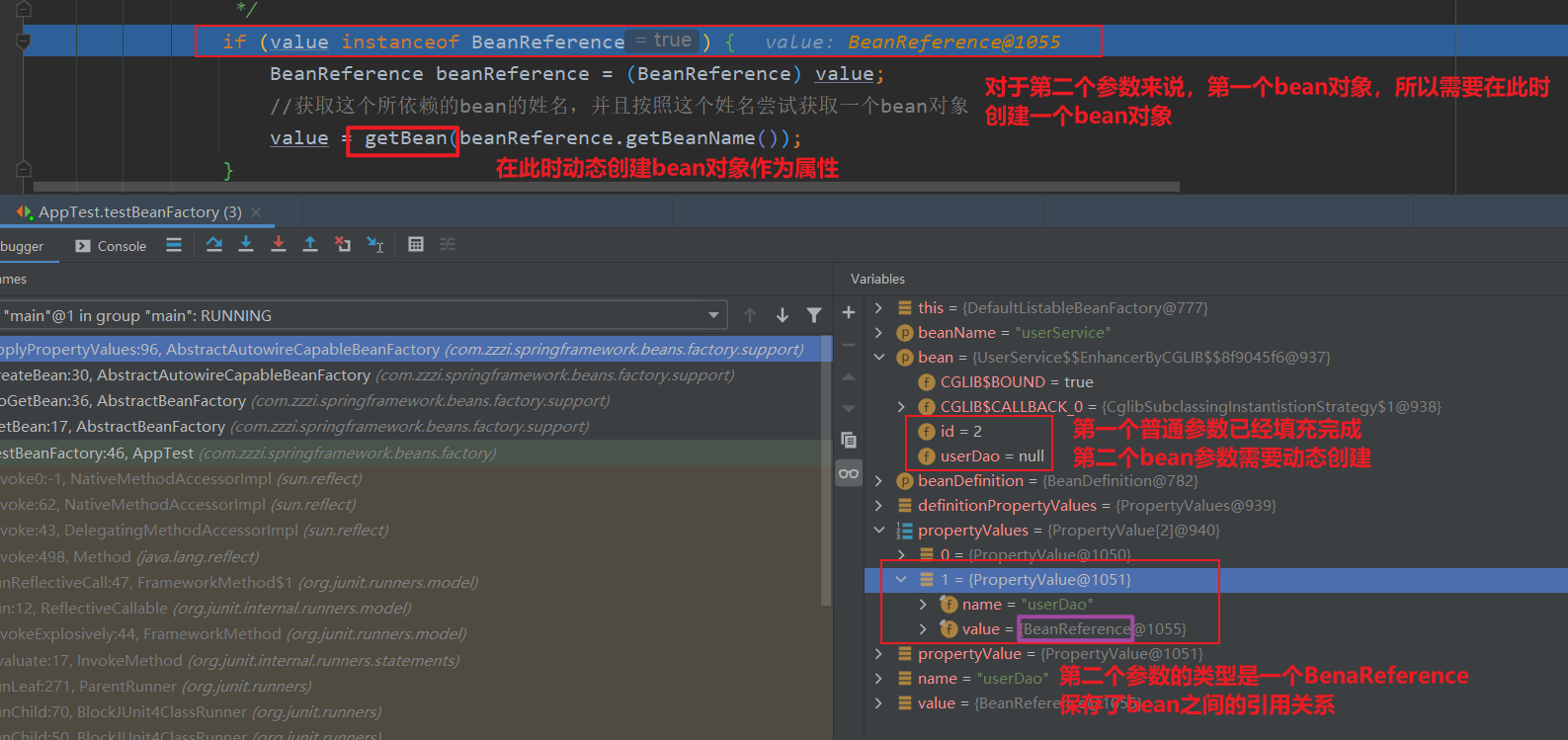Viewport: 1568px width, 740px height.
Task: Click the Step Out arrow icon
Action: click(310, 245)
